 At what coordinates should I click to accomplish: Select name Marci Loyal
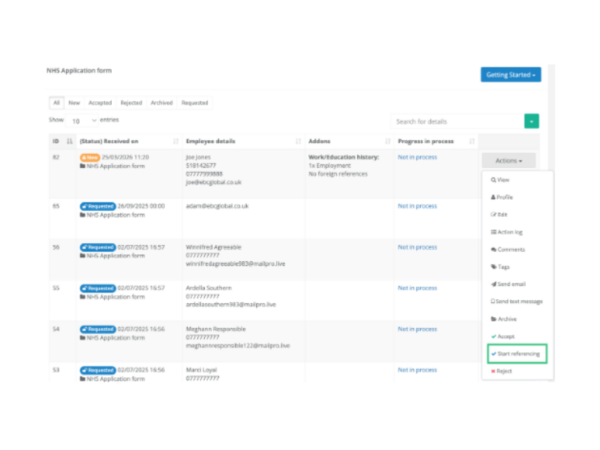pos(201,370)
